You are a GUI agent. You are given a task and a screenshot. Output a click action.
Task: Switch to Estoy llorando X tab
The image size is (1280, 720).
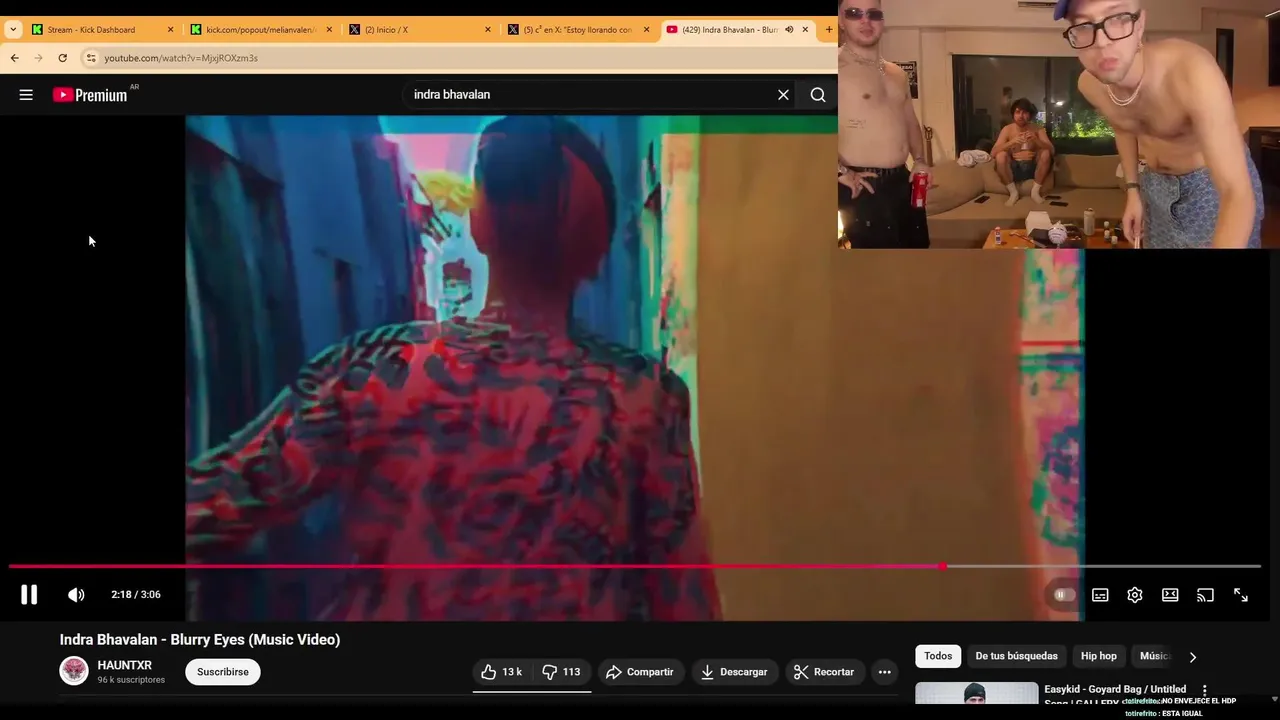[x=578, y=30]
